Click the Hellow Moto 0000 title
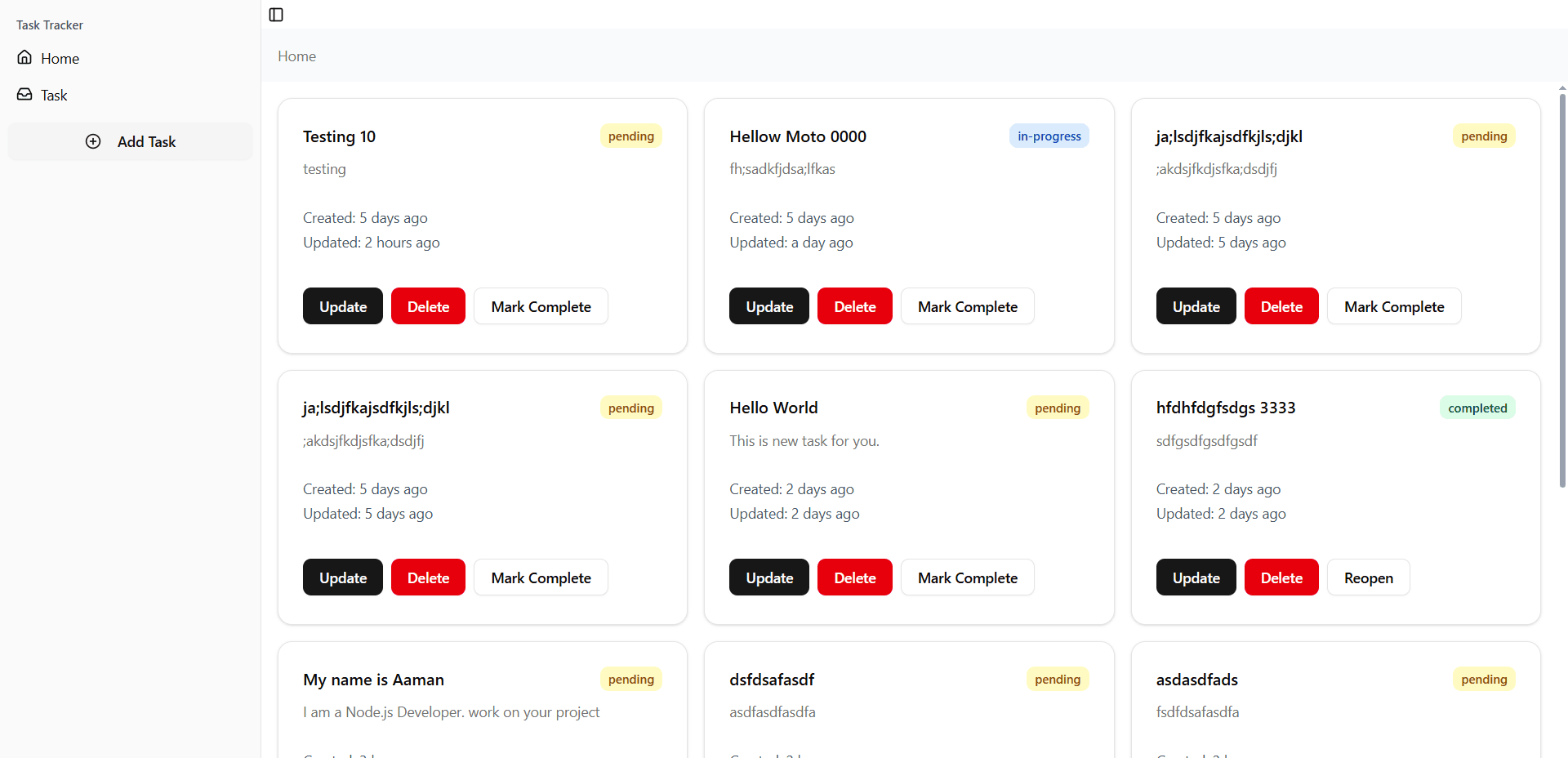 (x=798, y=136)
